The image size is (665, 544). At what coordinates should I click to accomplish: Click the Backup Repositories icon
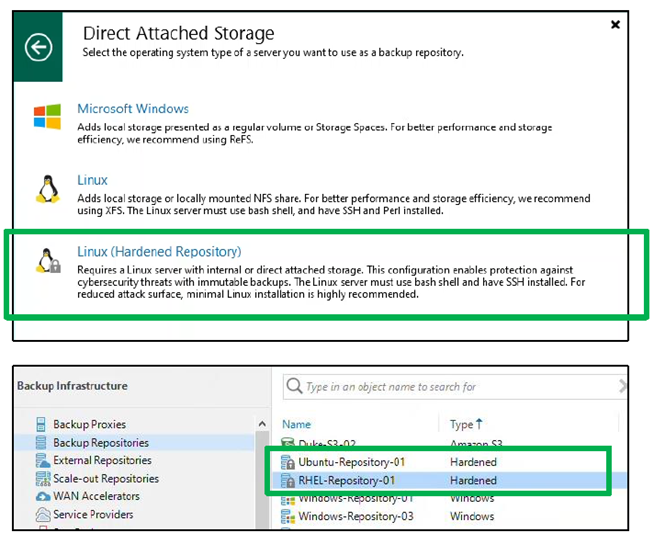click(41, 442)
